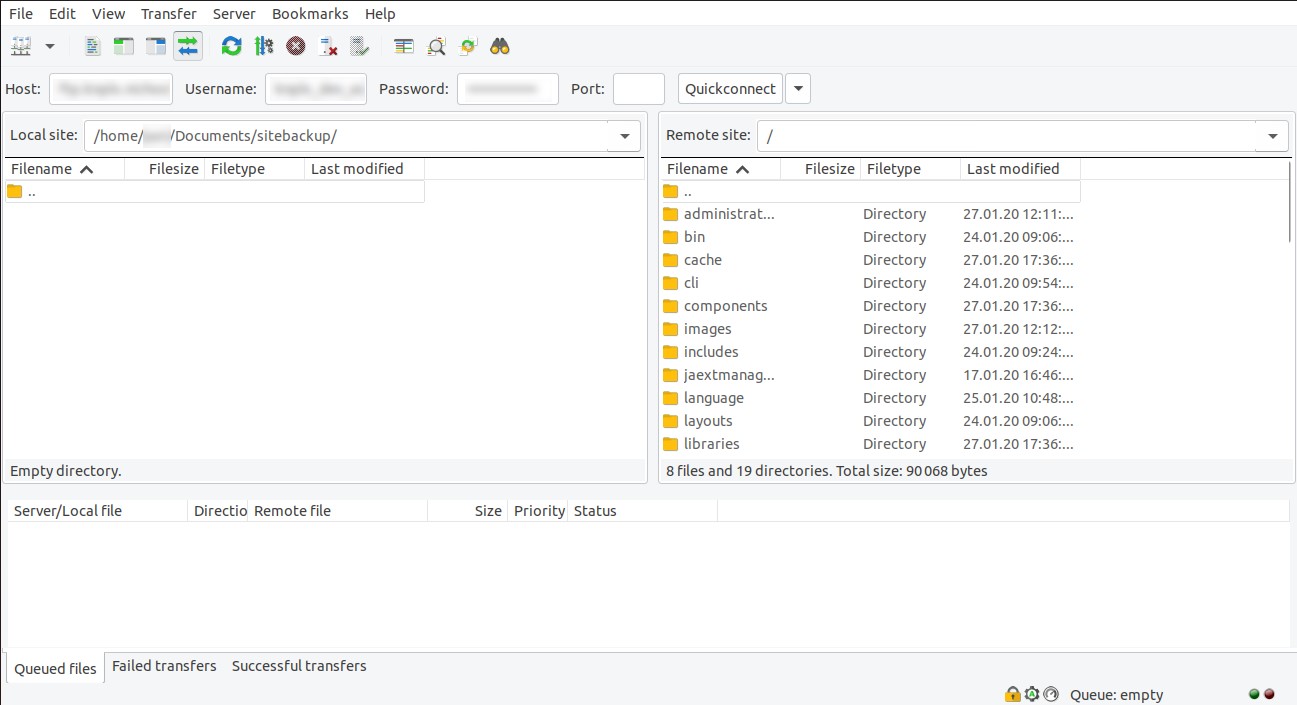Select the bin remote folder
Screen dimensions: 1297x705
pos(871,237)
